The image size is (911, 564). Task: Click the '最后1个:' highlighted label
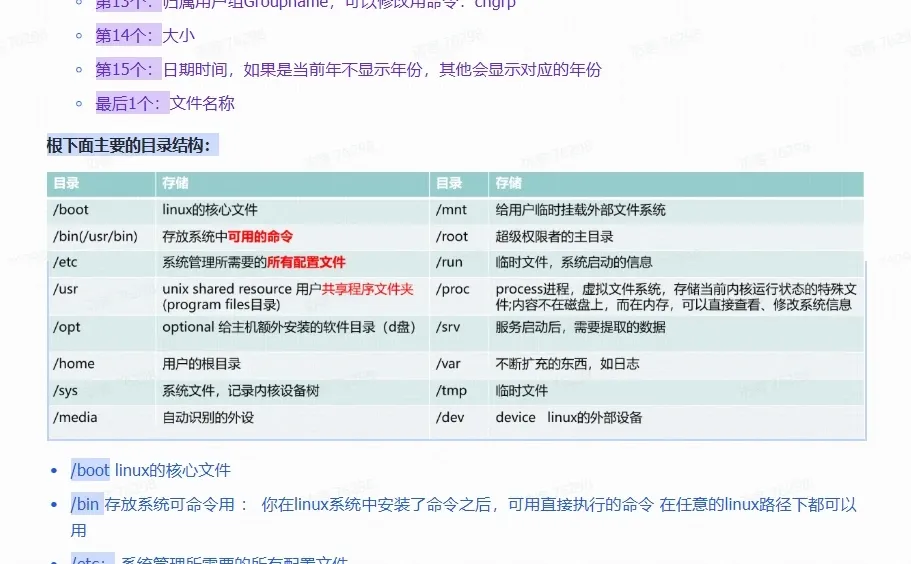132,103
